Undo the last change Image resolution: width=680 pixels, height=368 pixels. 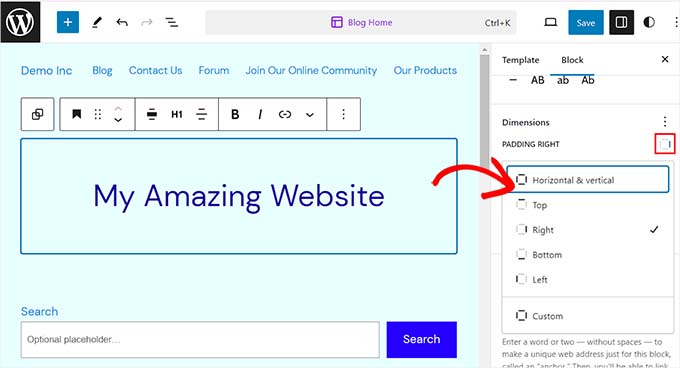coord(122,22)
